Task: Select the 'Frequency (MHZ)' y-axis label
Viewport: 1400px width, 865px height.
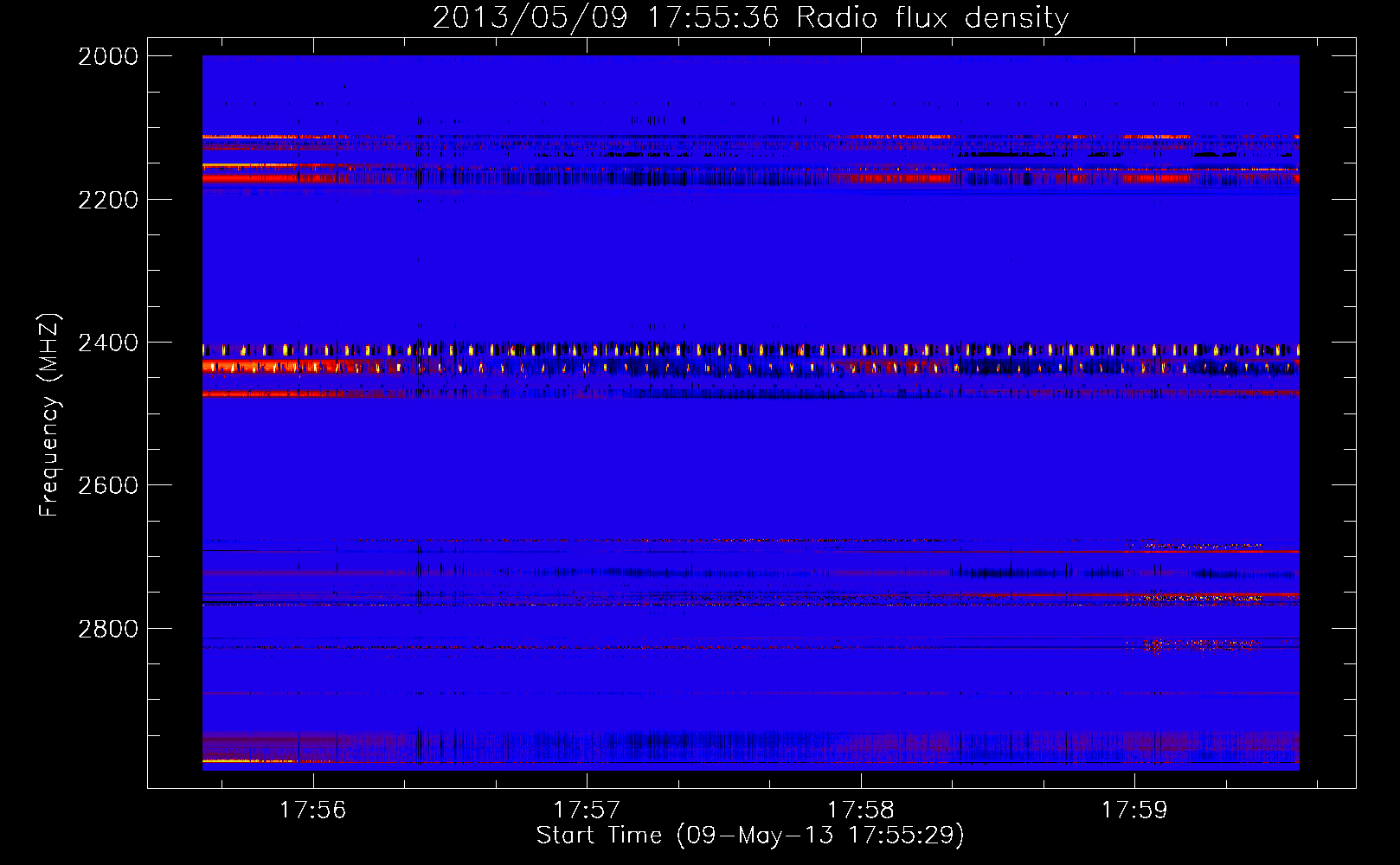Action: (50, 414)
